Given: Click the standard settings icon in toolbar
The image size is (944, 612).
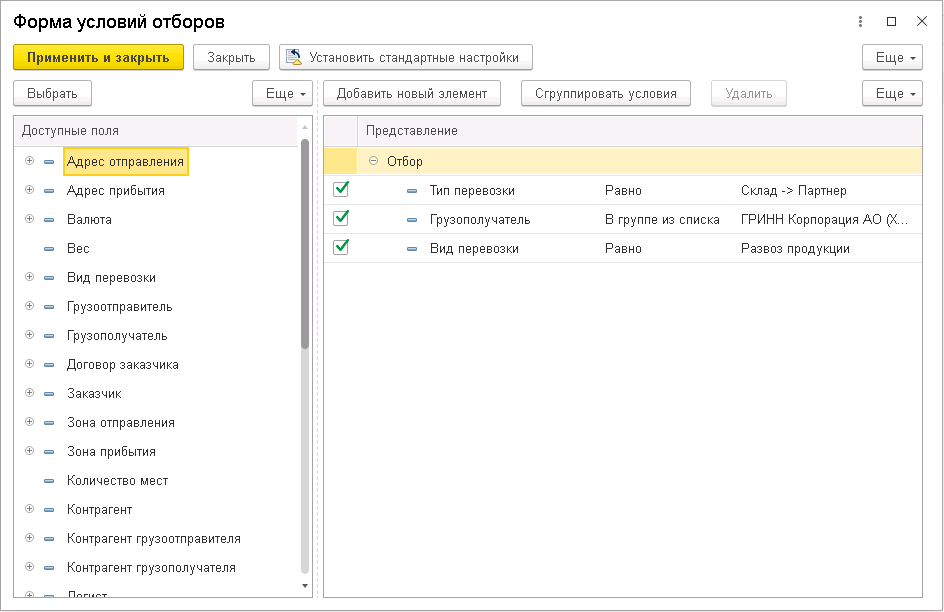Looking at the screenshot, I should 294,57.
